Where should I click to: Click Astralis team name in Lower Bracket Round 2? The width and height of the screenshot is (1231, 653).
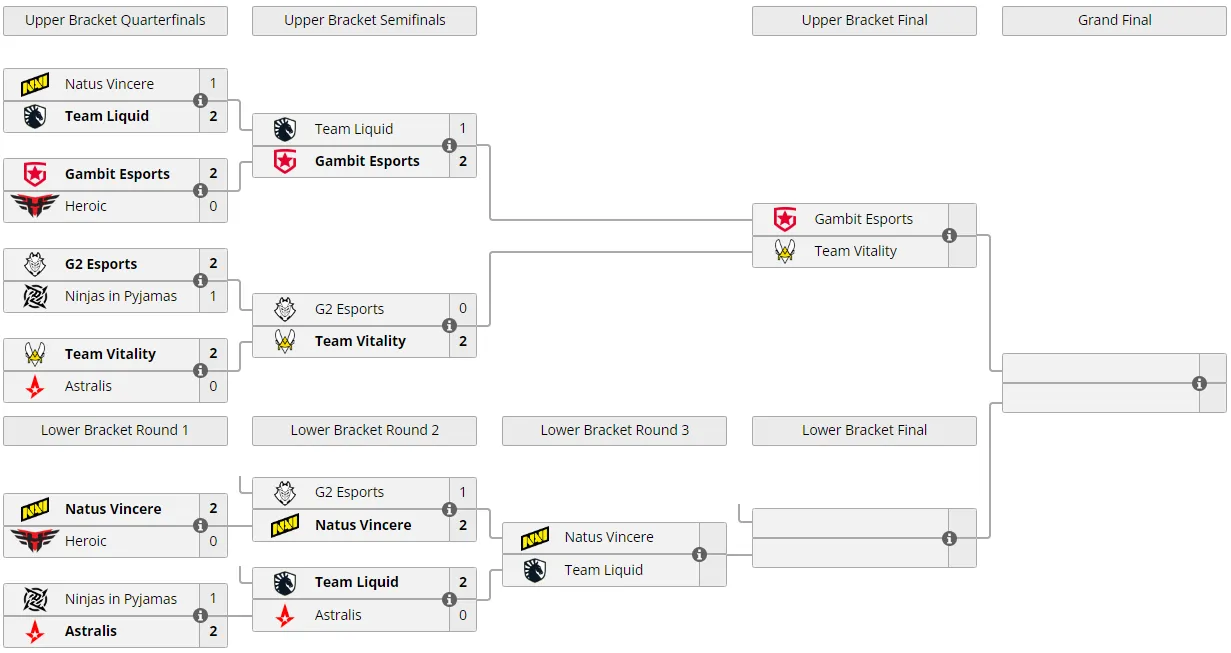[x=338, y=615]
